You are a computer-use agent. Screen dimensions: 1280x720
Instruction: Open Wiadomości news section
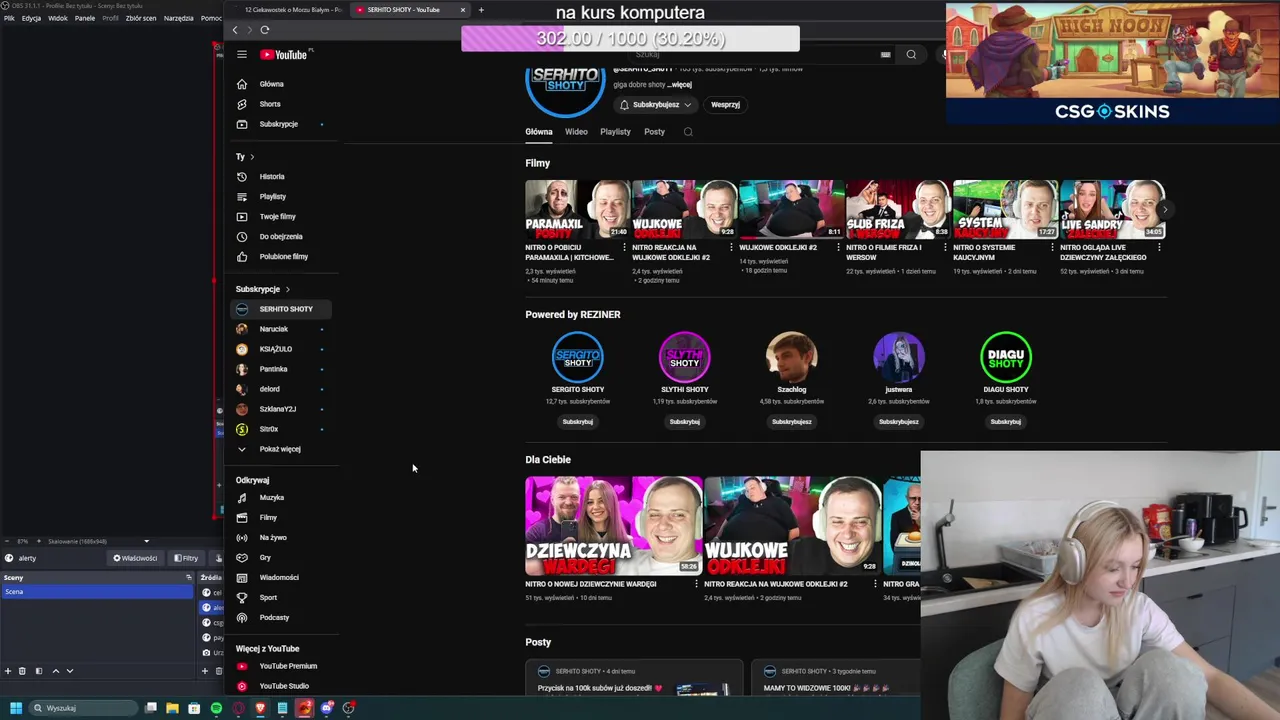click(x=278, y=578)
